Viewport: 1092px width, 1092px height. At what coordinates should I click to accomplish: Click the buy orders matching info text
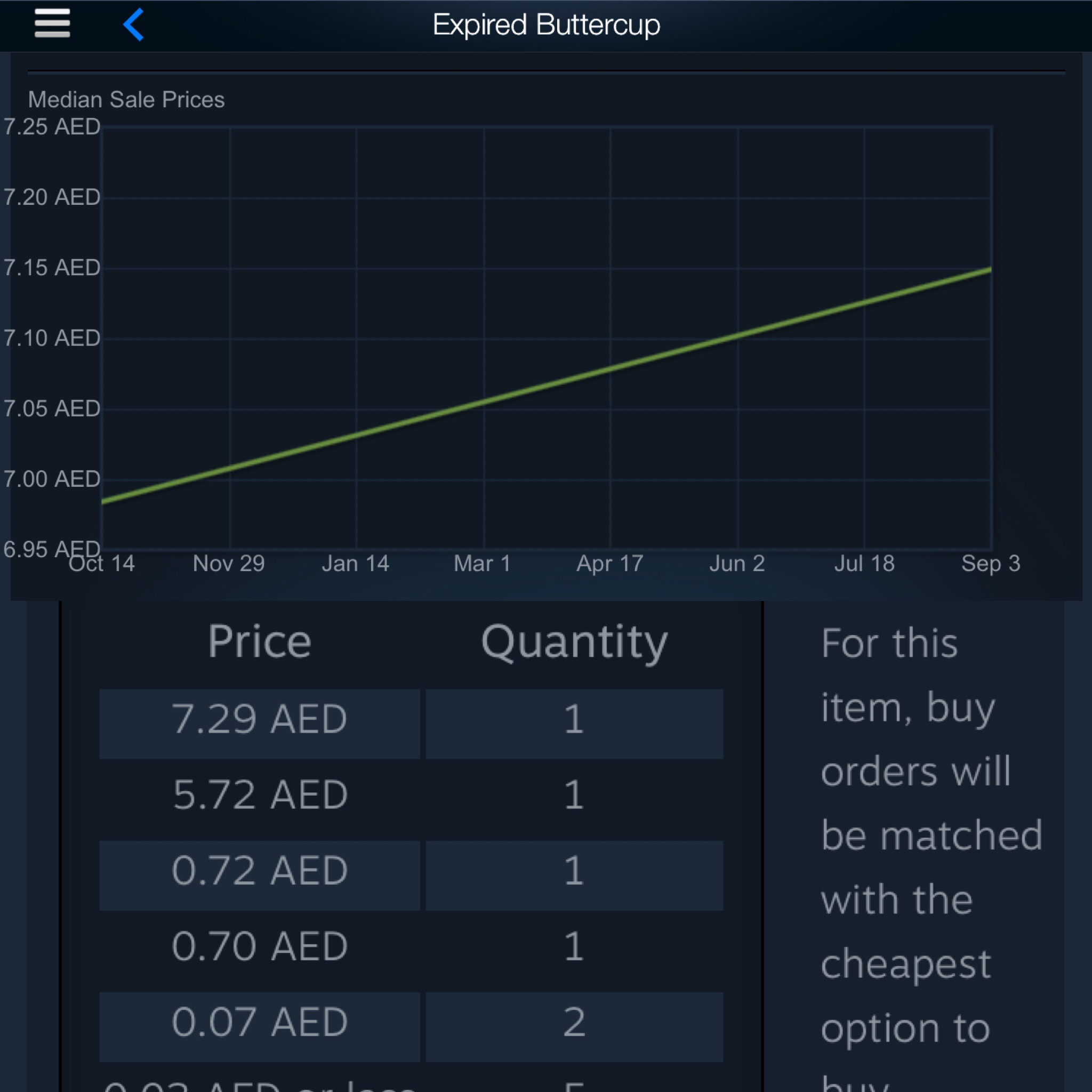pos(932,837)
